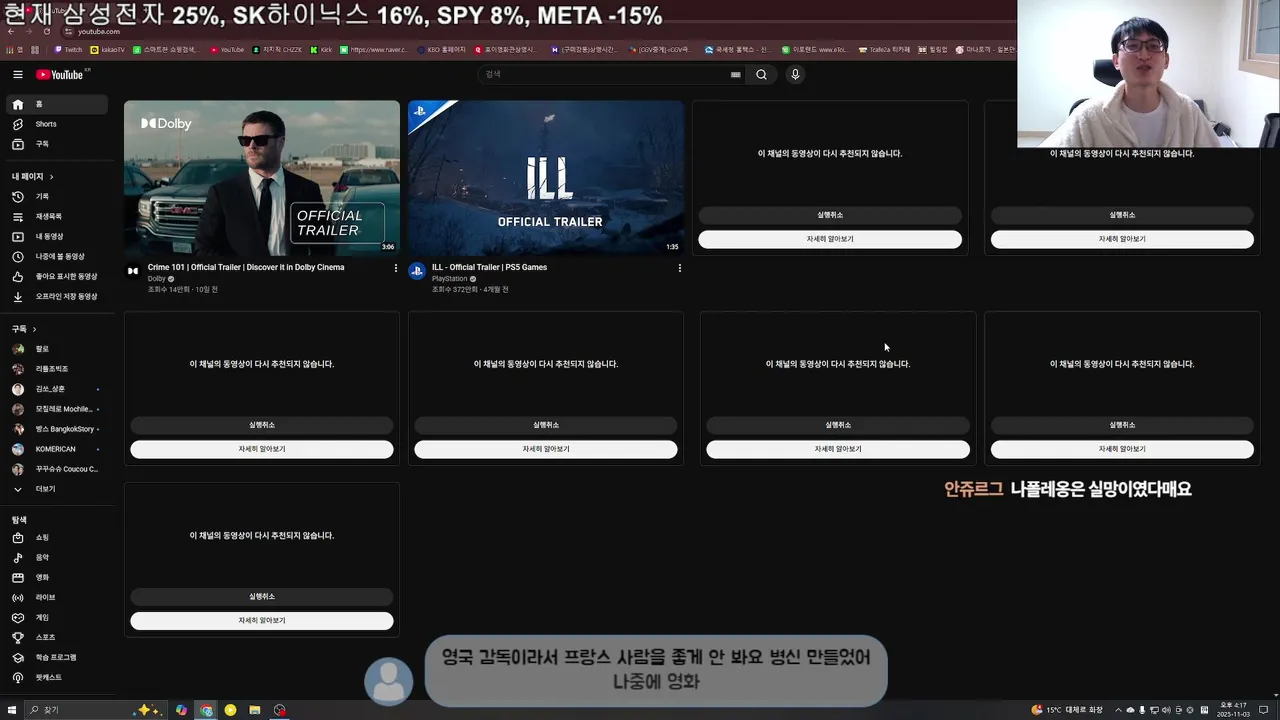Open the on-screen keyboard icon in the search box

click(x=735, y=74)
